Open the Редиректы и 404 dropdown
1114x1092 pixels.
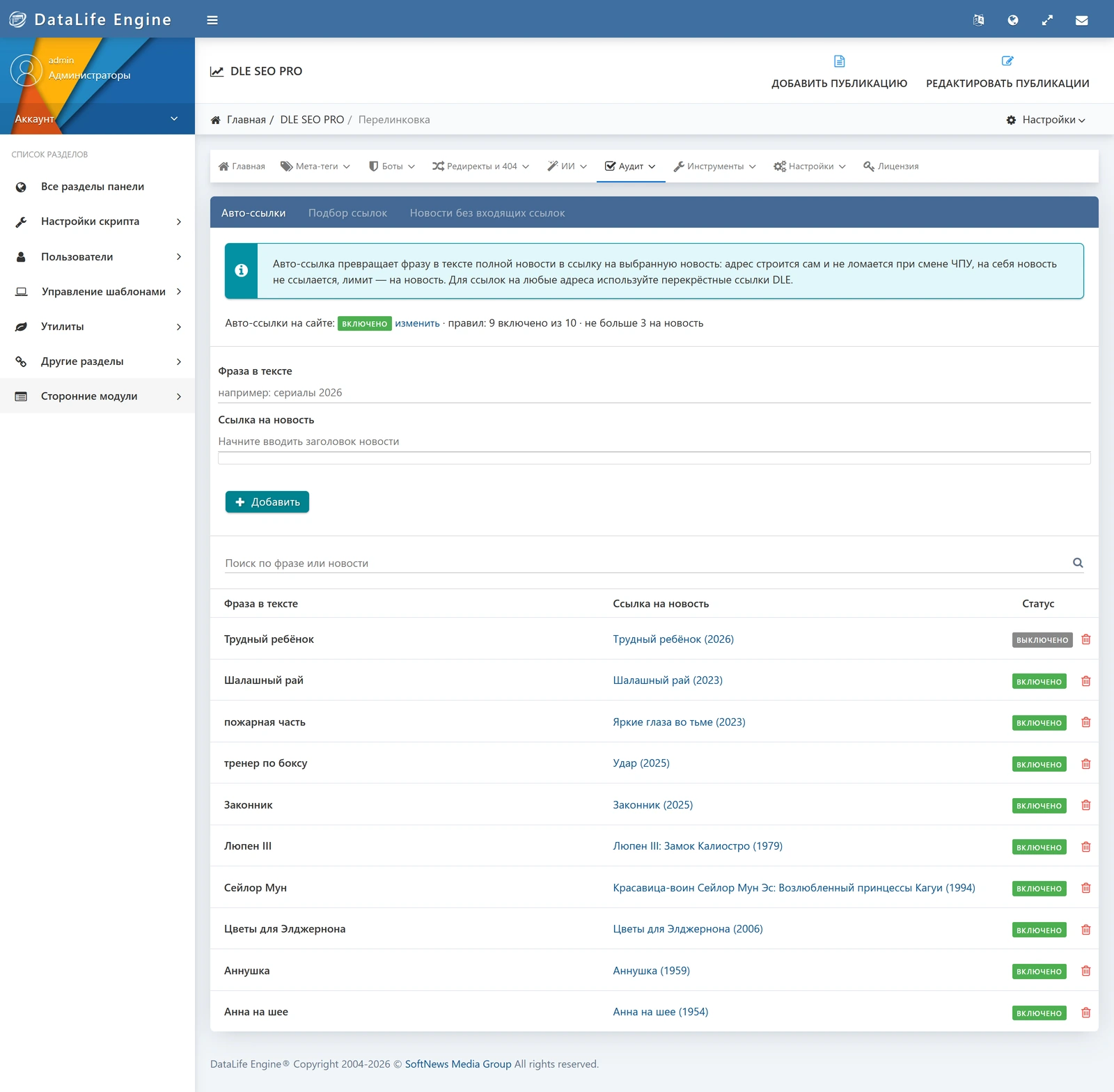point(480,166)
